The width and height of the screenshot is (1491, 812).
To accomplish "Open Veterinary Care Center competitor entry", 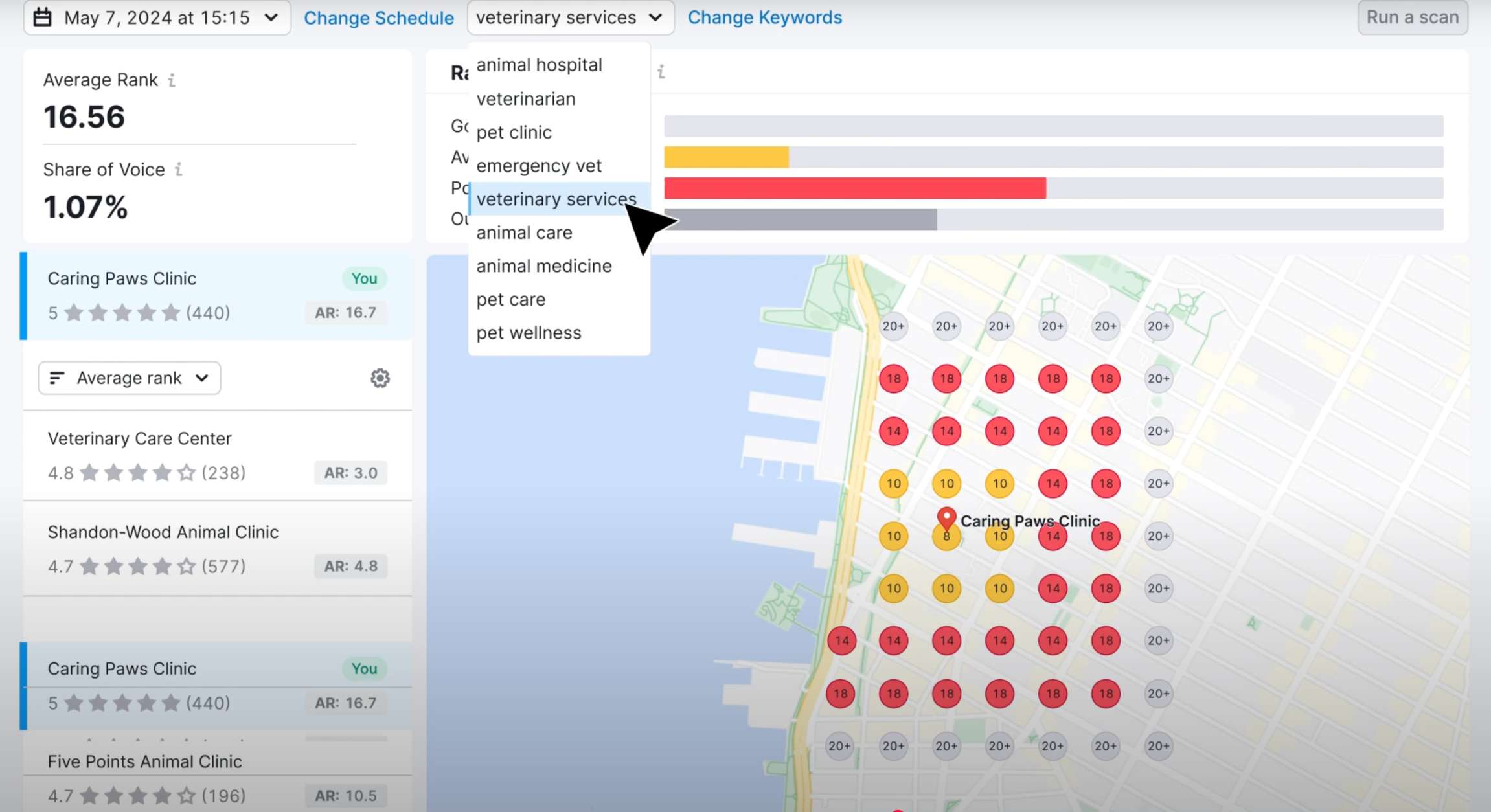I will tap(218, 455).
